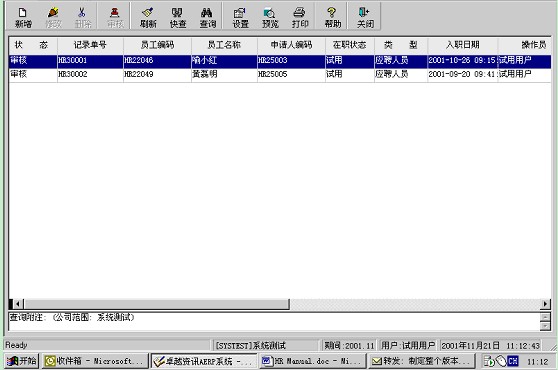Switch to HR Manual.doc taskbar window

point(312,361)
